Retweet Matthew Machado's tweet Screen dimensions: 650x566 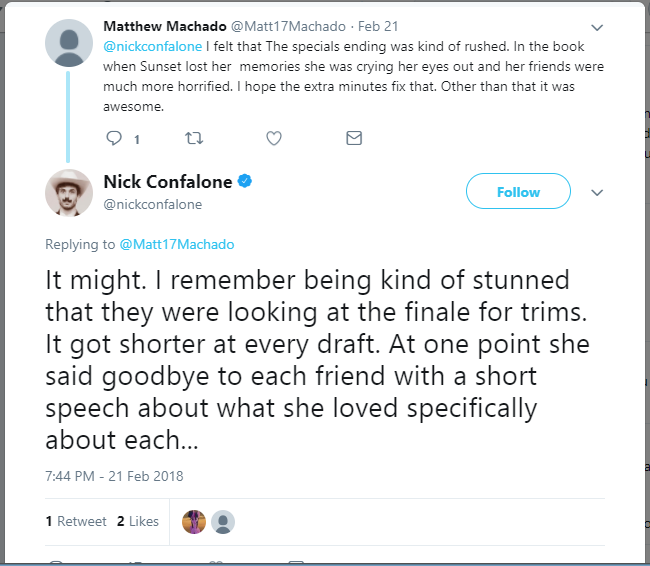pos(194,139)
